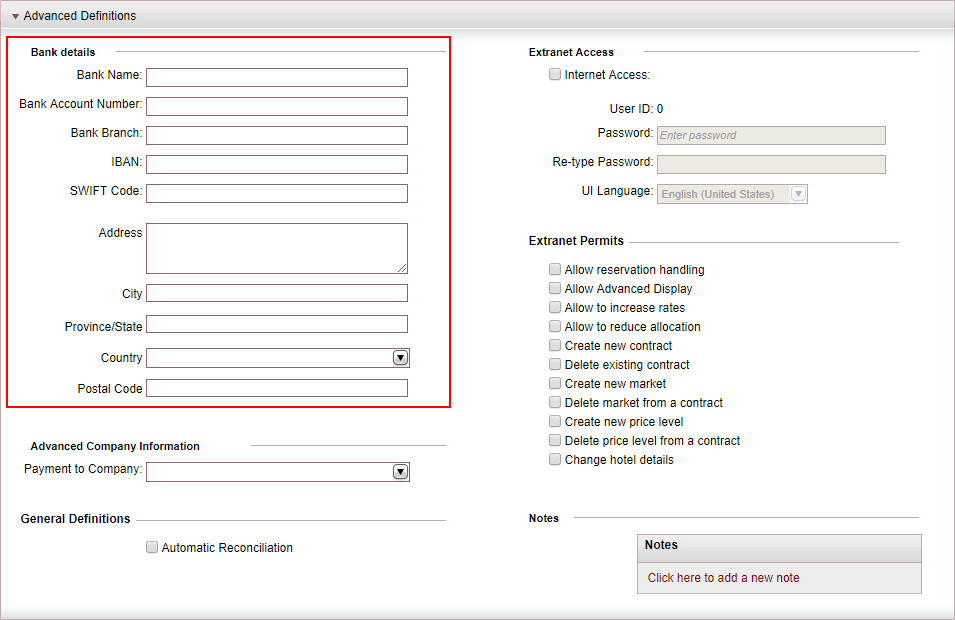This screenshot has height=620, width=955.
Task: Click the 'Advanced Company Information' heading
Action: 115,446
